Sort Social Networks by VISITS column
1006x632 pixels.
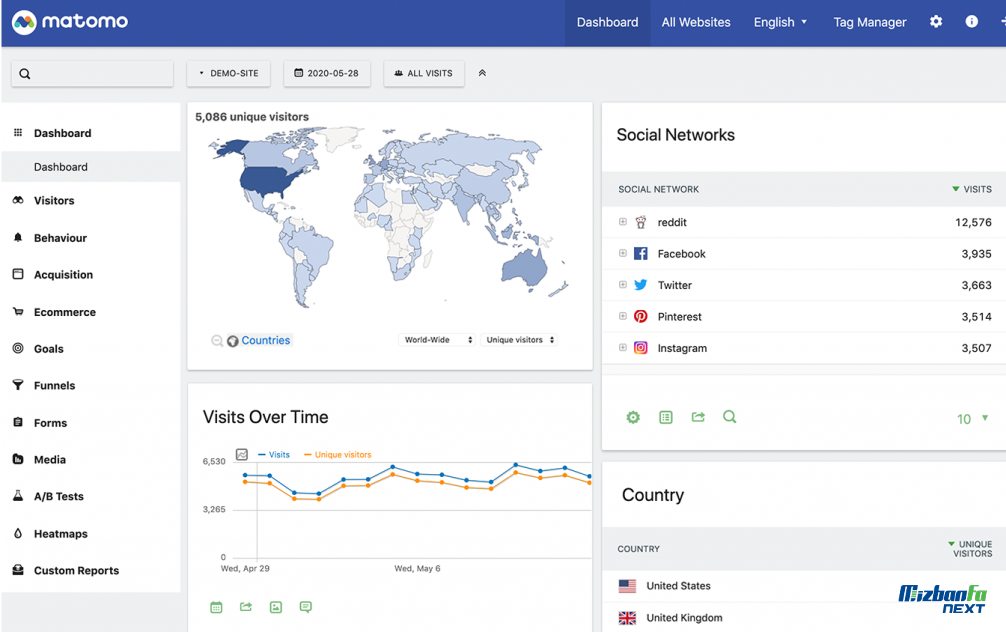point(972,189)
